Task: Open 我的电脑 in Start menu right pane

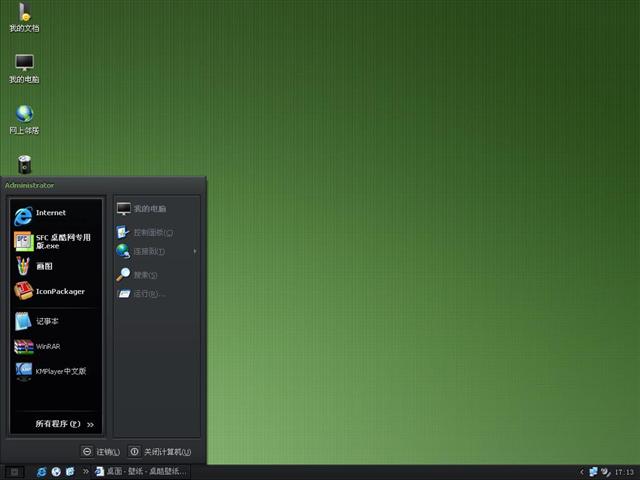Action: pyautogui.click(x=157, y=209)
